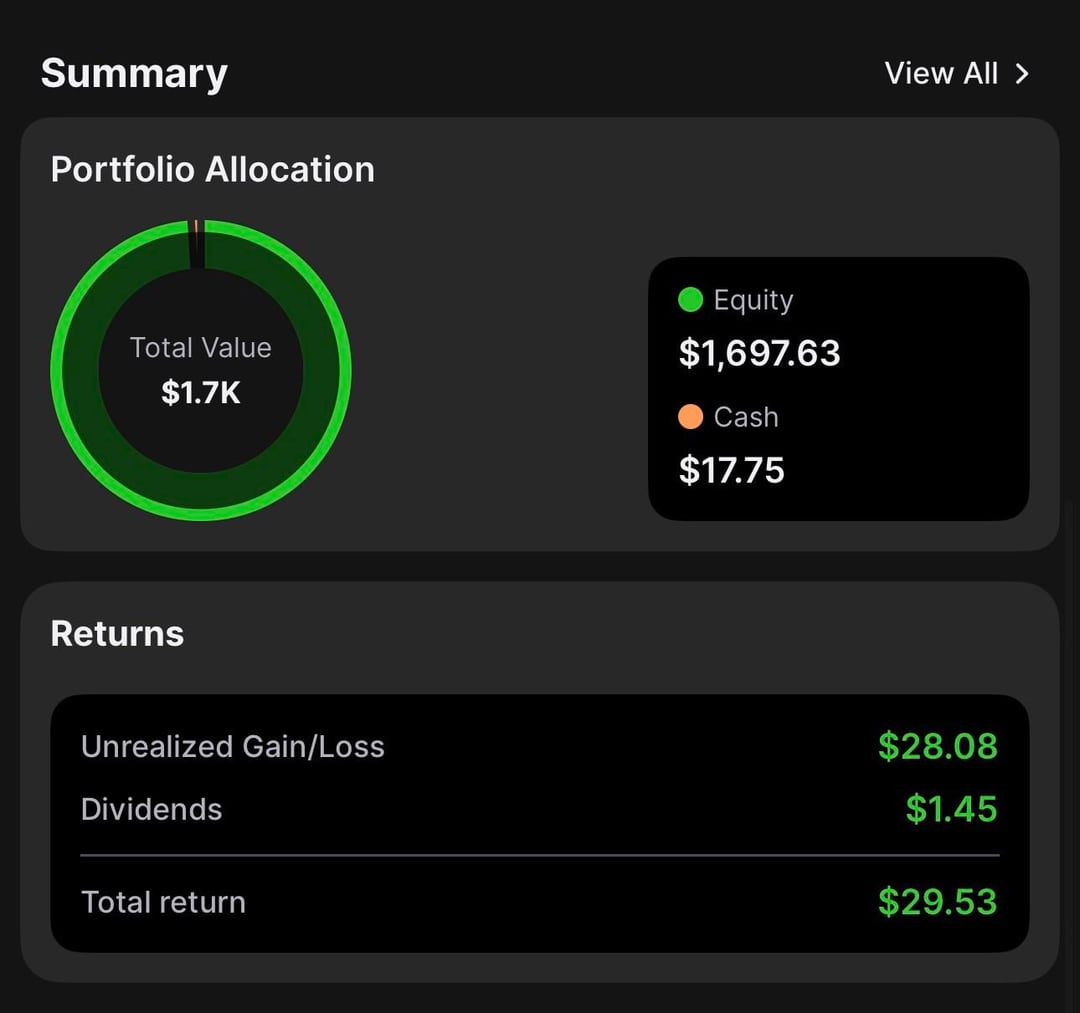Select the Unrealized Gain/Loss row label
Screen dimensions: 1080x1013
(232, 747)
